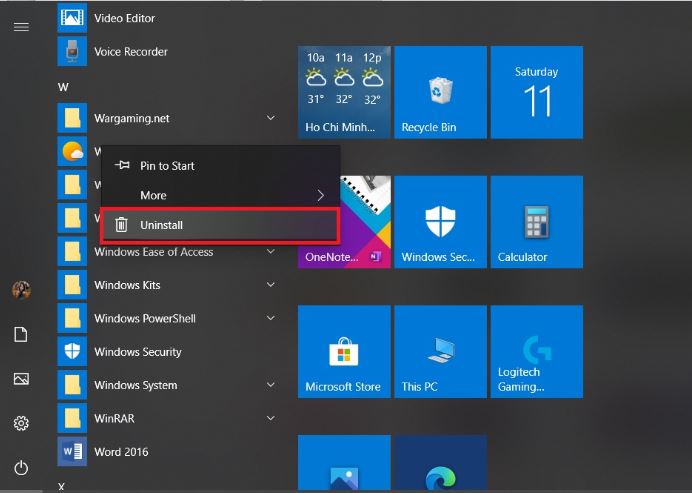Open the Video Editor app icon

click(x=72, y=18)
